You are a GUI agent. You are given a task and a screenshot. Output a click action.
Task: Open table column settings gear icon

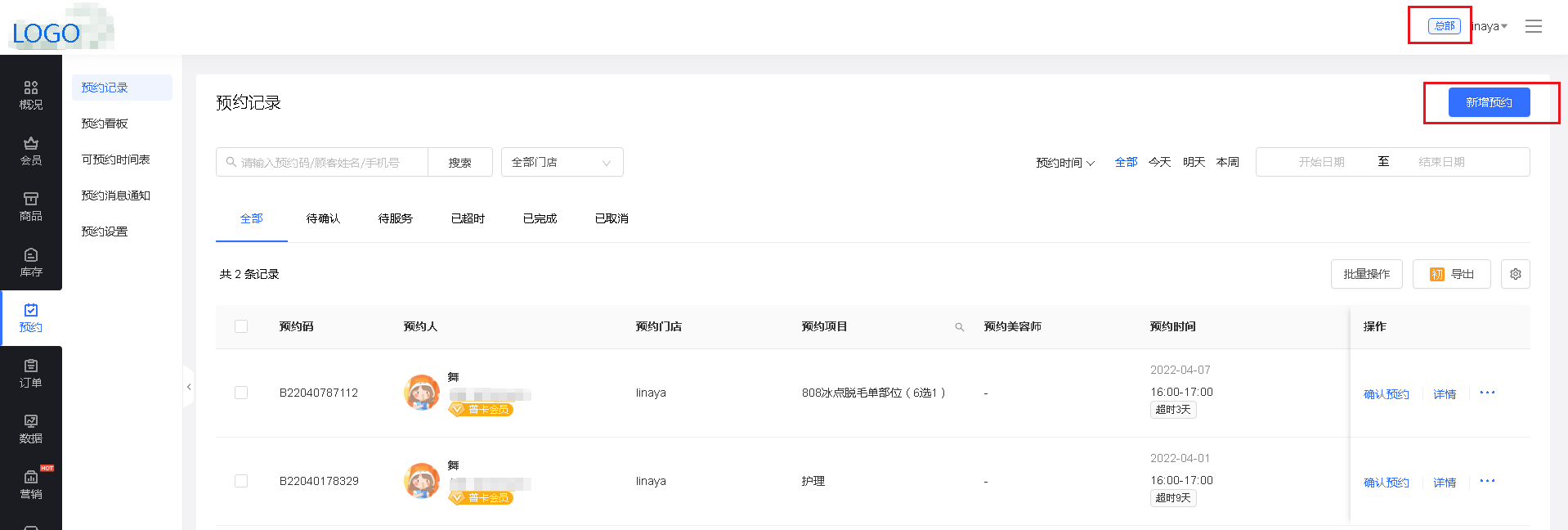coord(1516,274)
